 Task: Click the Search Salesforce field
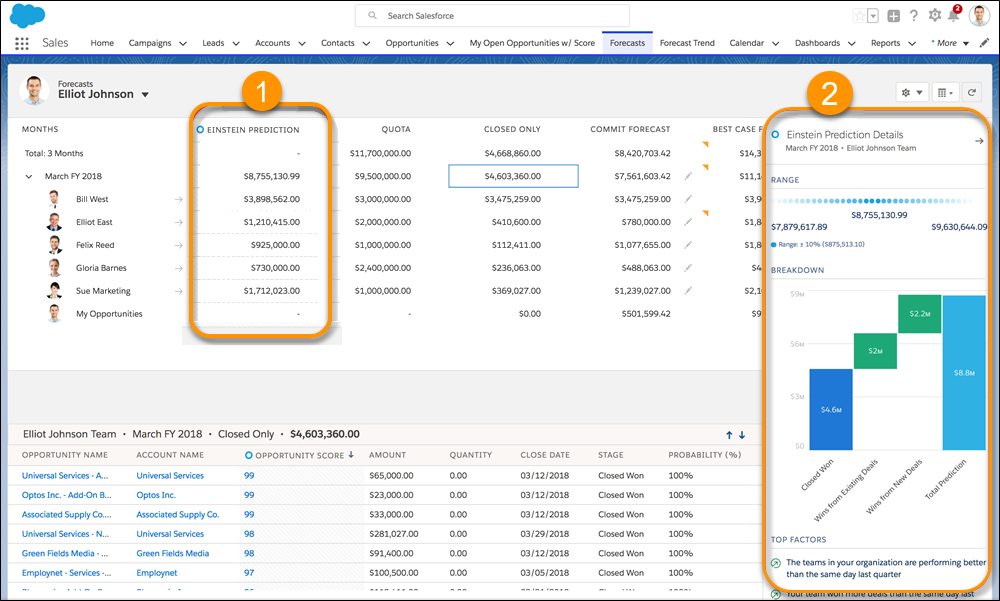pyautogui.click(x=492, y=15)
